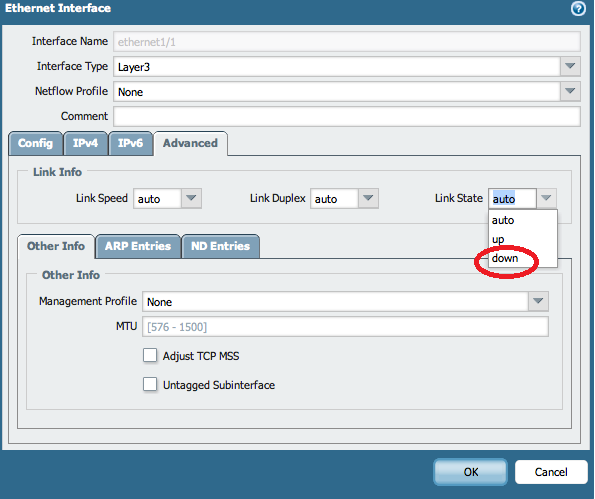Enable the Adjust TCP MSS checkbox
The width and height of the screenshot is (595, 499).
pyautogui.click(x=150, y=356)
